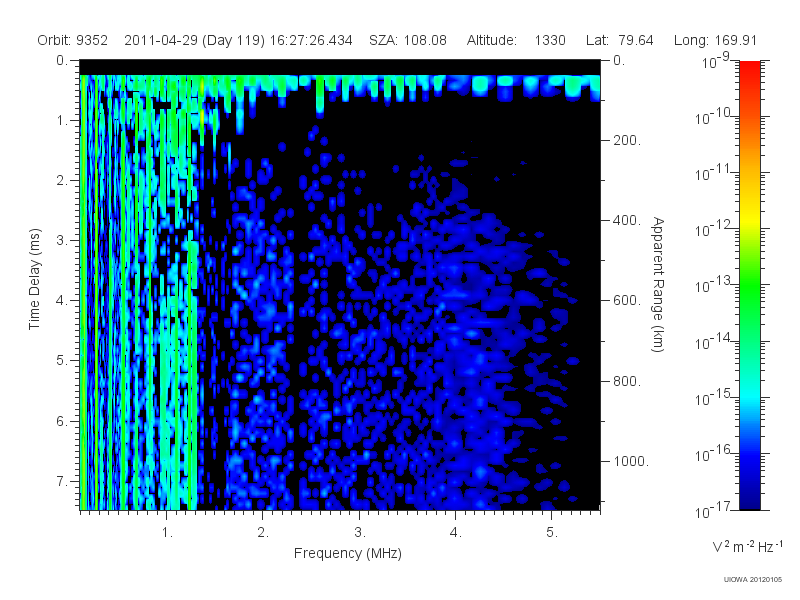Click the '1.' frequency axis tick label
Viewport: 800px width, 600px height.
coord(167,532)
